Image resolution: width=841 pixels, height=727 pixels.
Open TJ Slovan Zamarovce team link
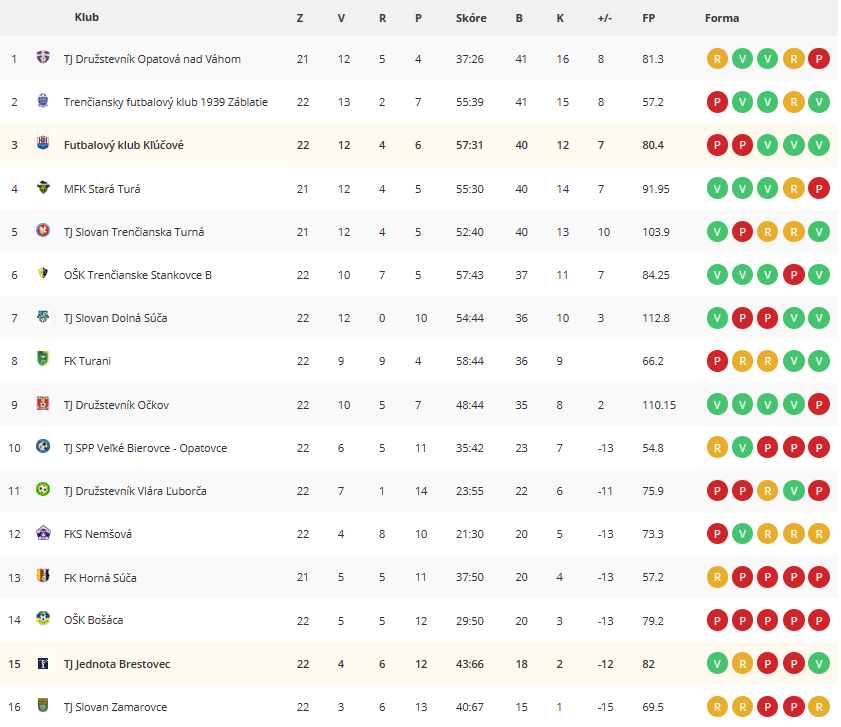tap(115, 707)
